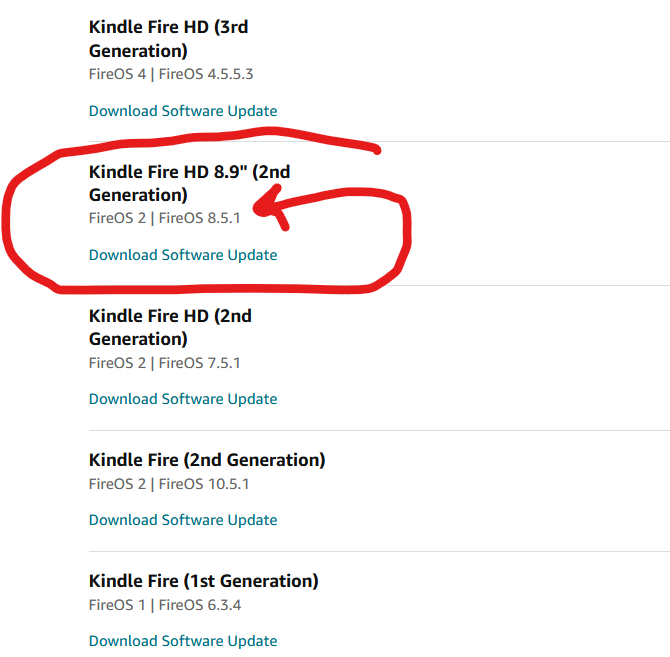The width and height of the screenshot is (670, 657).
Task: Click the FireOS 2 label beside FireOS 10.5.1
Action: pos(118,484)
